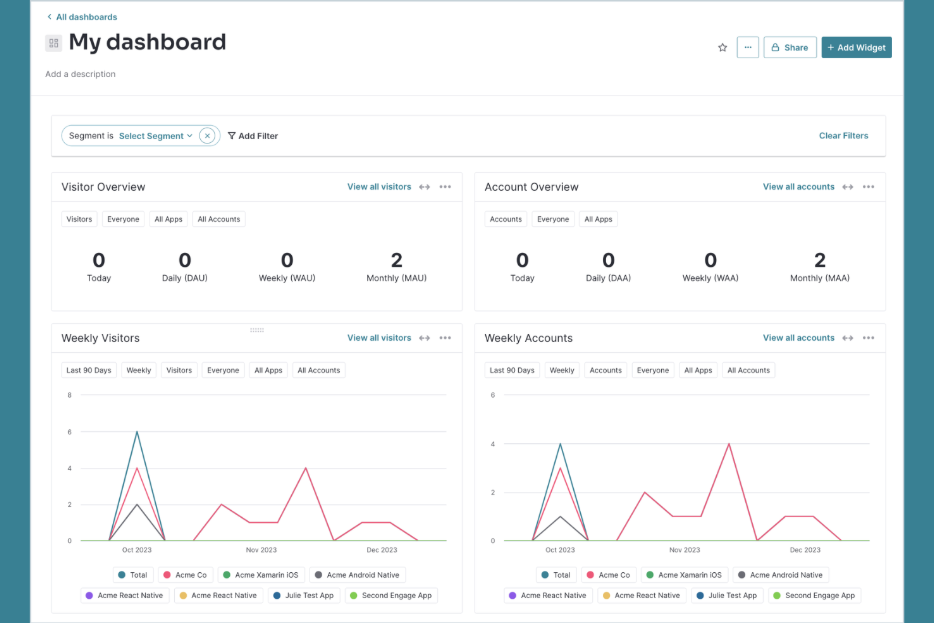Open the Last 90 Days selector in Weekly Visitors
This screenshot has width=934, height=623.
pyautogui.click(x=88, y=370)
